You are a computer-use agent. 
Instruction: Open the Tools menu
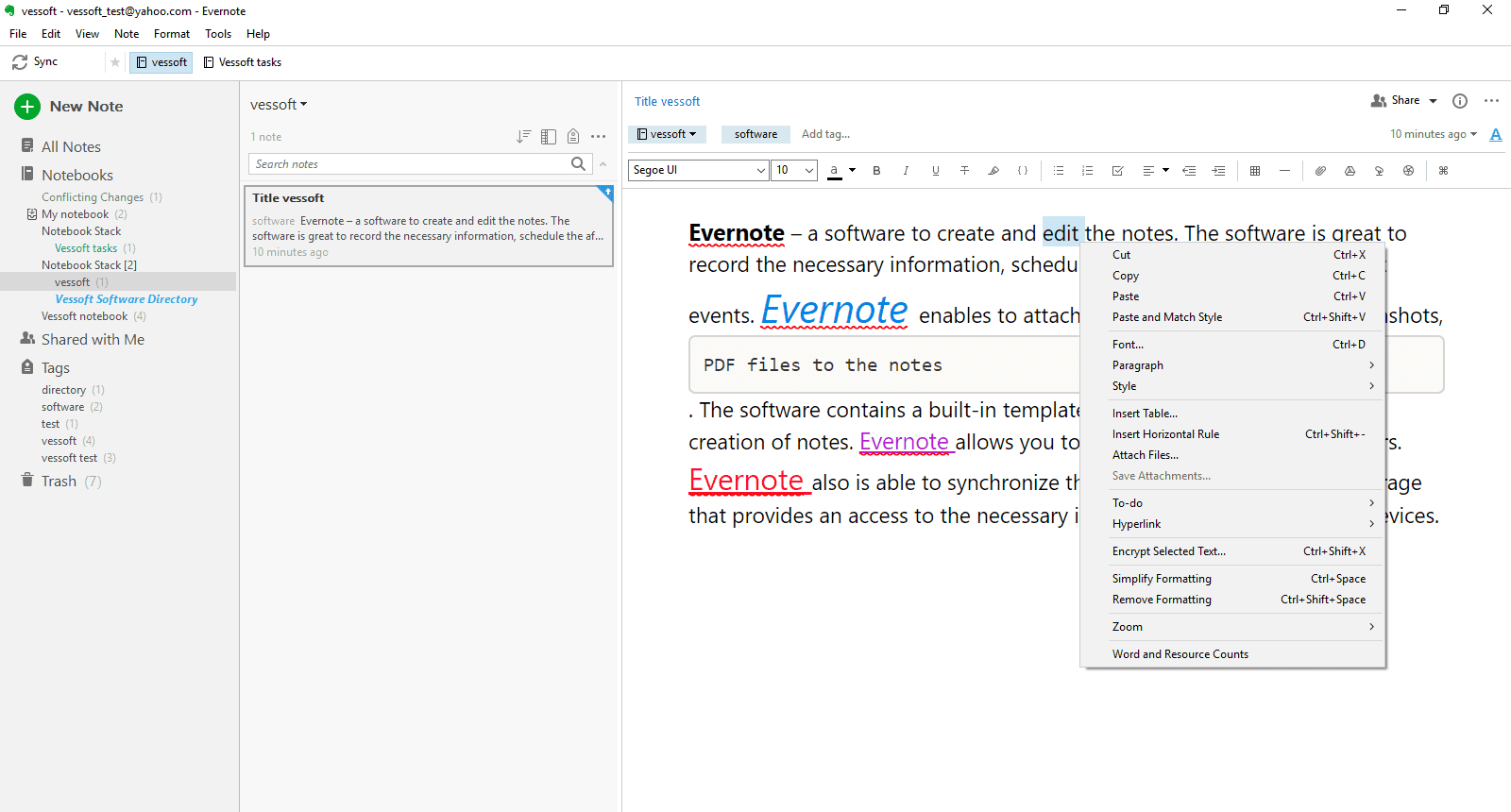(x=218, y=34)
